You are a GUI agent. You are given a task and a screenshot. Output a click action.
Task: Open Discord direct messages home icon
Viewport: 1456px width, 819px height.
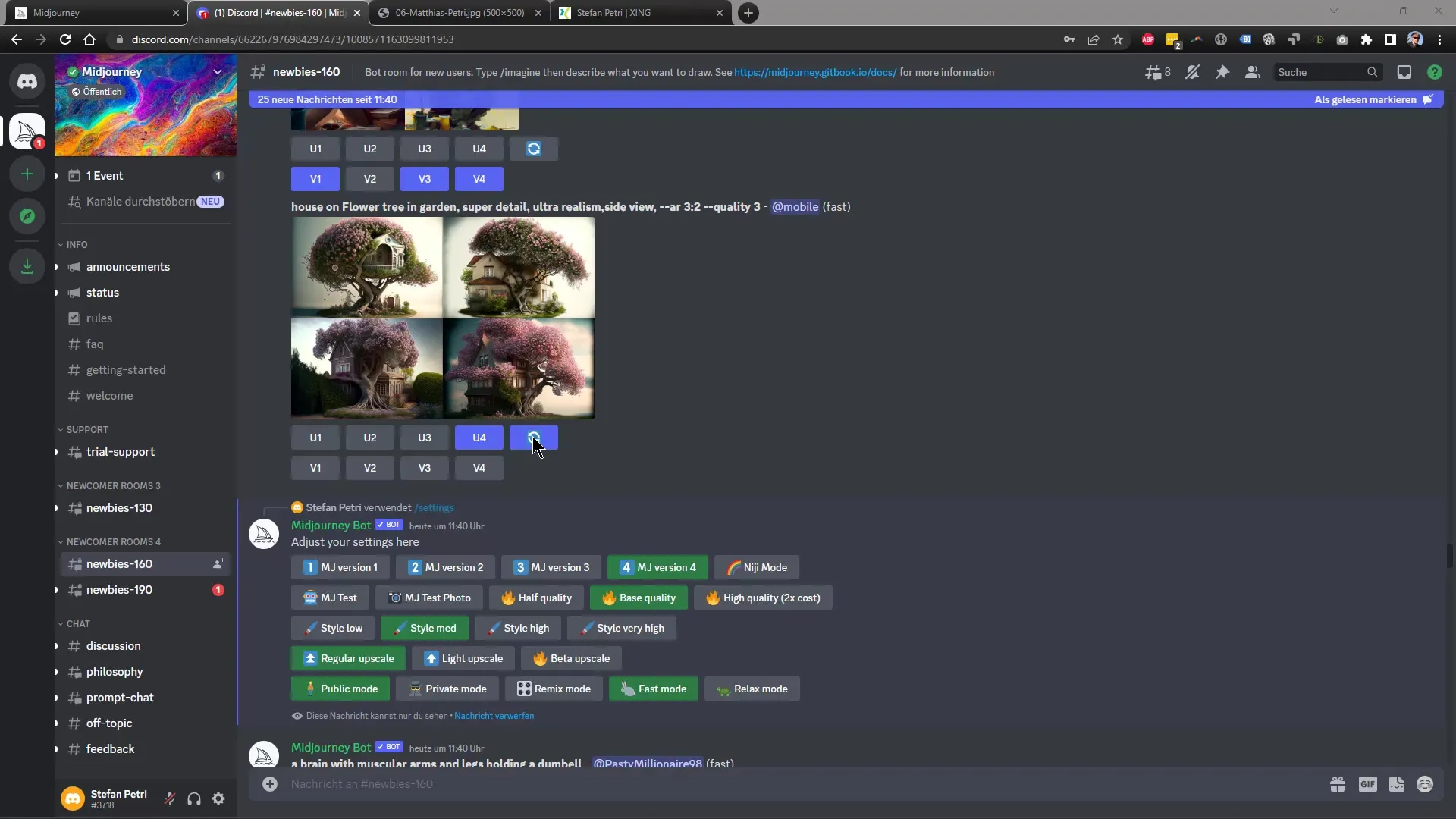point(27,80)
